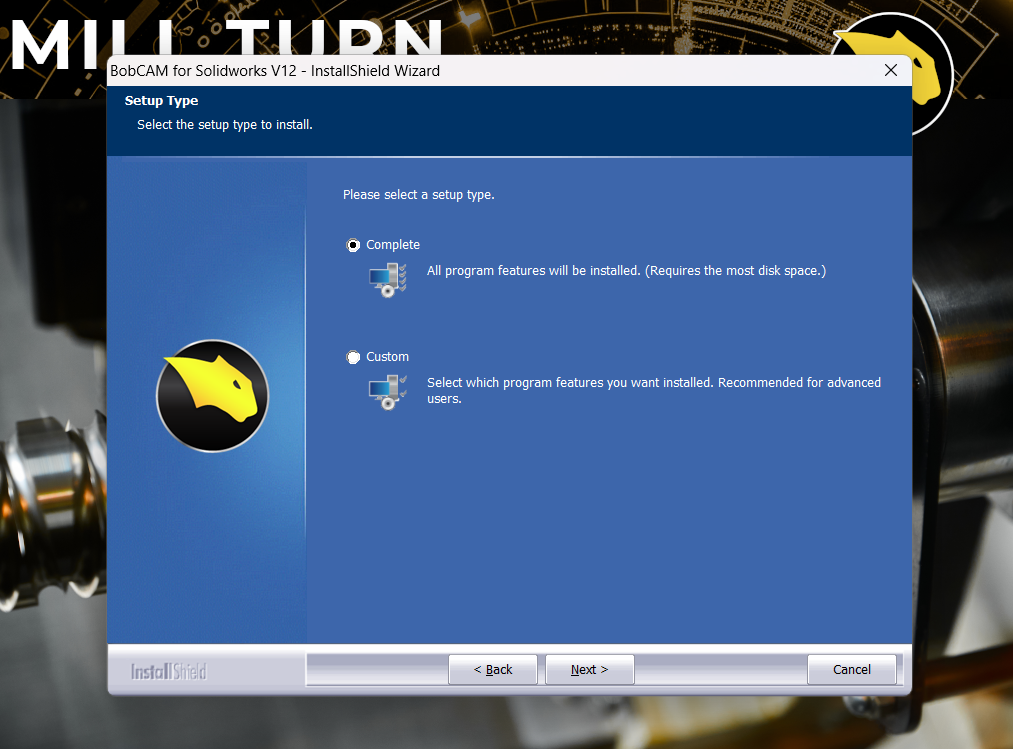Click the Complete installation computer icon
The image size is (1013, 749).
(x=388, y=280)
